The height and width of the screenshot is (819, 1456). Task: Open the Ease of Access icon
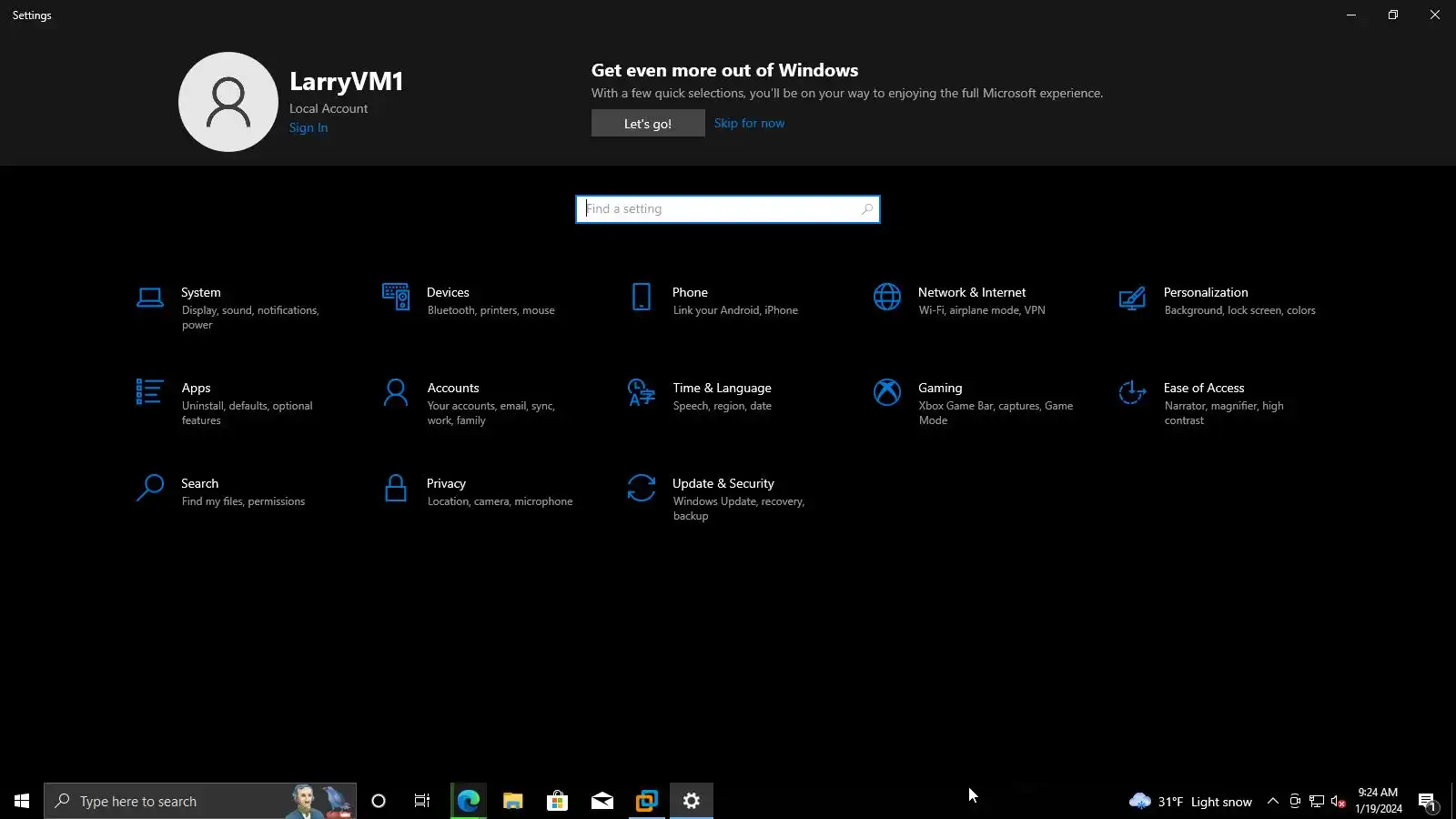point(1133,392)
